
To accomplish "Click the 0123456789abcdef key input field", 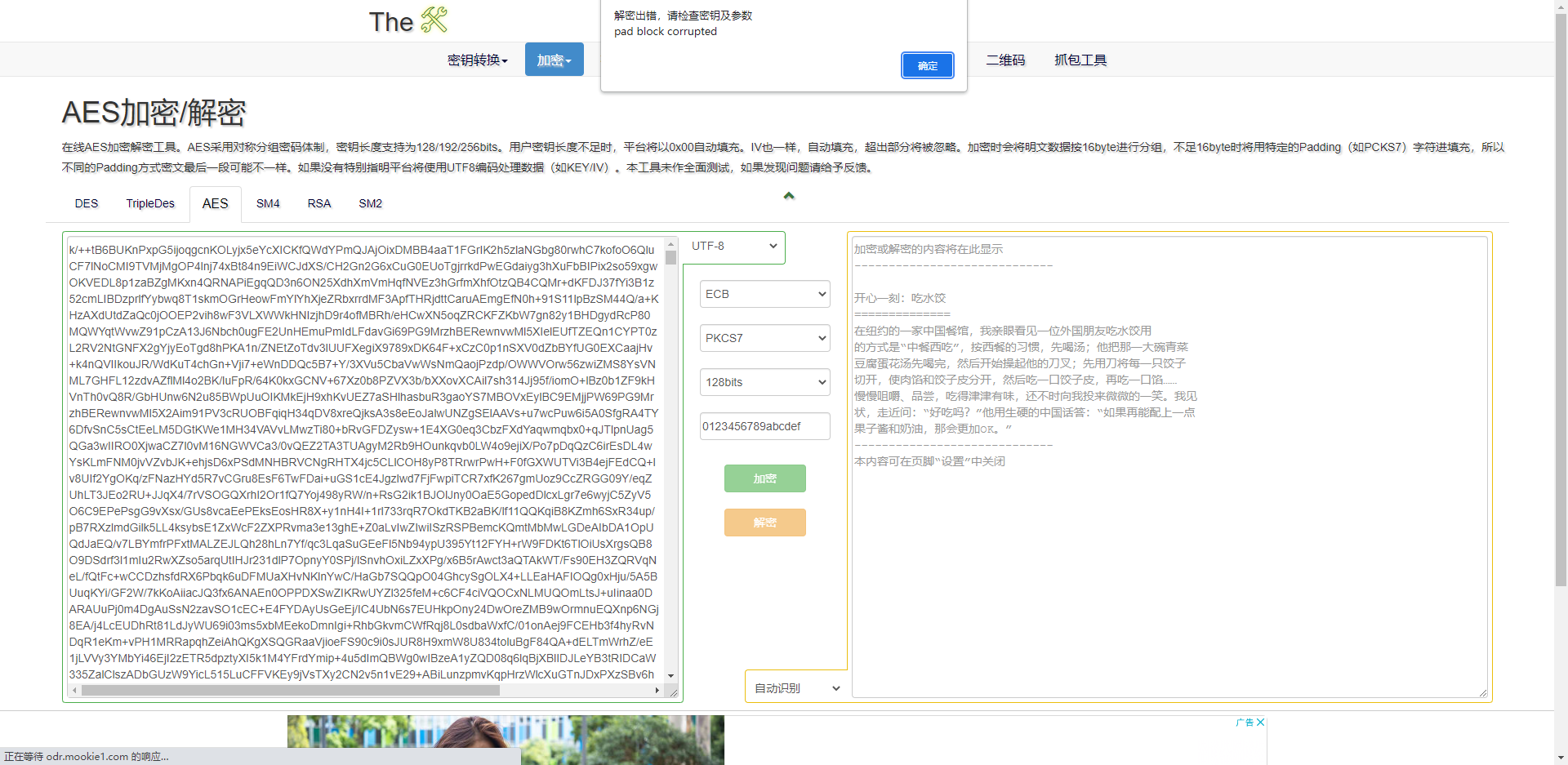I will (764, 426).
